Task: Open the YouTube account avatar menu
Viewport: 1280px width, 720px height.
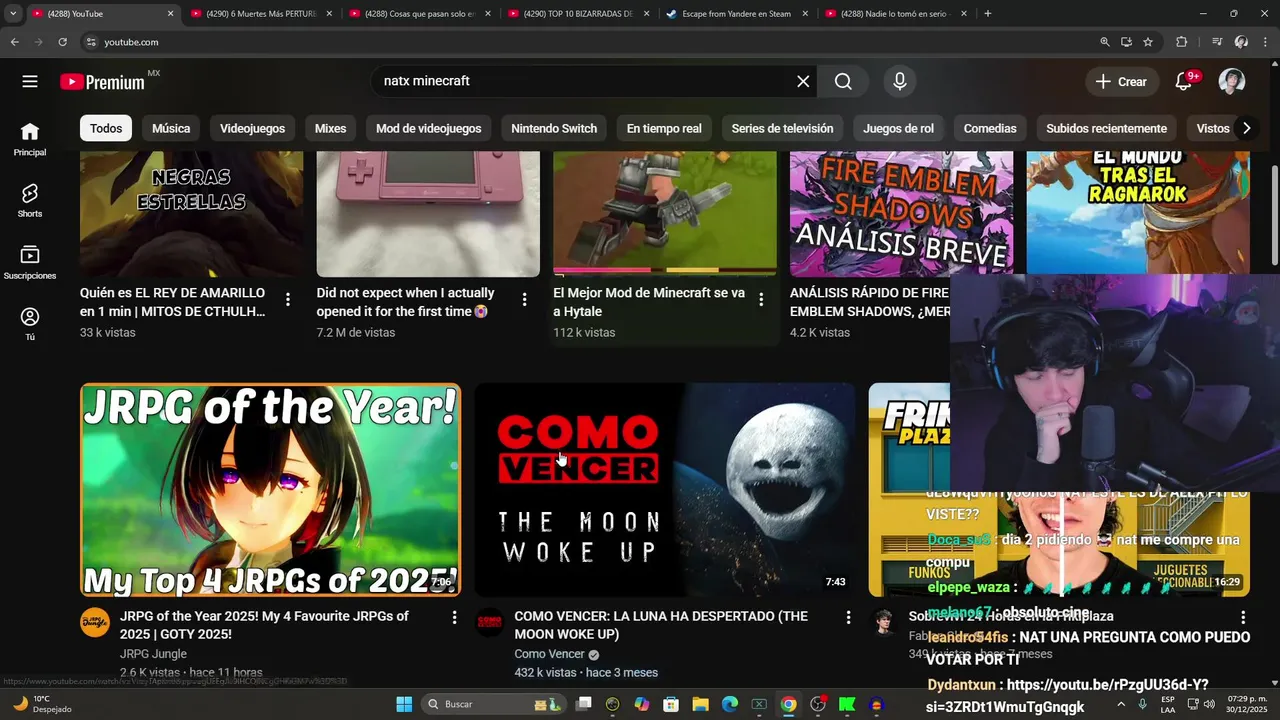Action: [x=1232, y=81]
